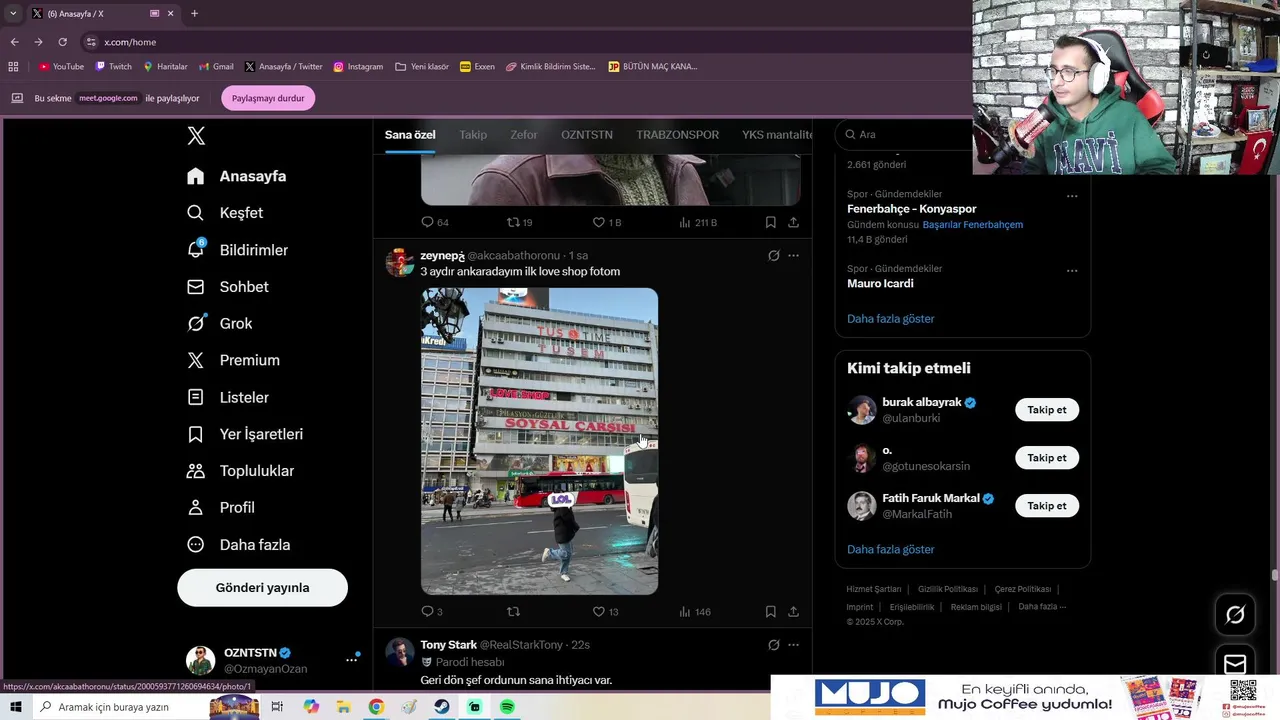Open Steam from taskbar
Image resolution: width=1280 pixels, height=720 pixels.
click(x=441, y=707)
